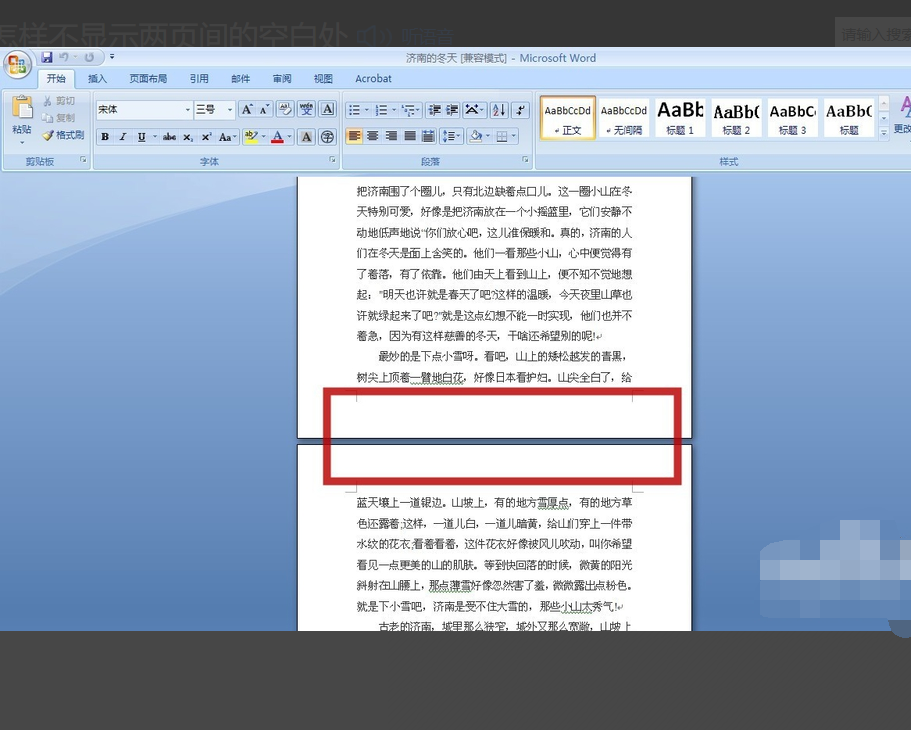The image size is (911, 730).
Task: Expand the line spacing dropdown
Action: [x=459, y=136]
